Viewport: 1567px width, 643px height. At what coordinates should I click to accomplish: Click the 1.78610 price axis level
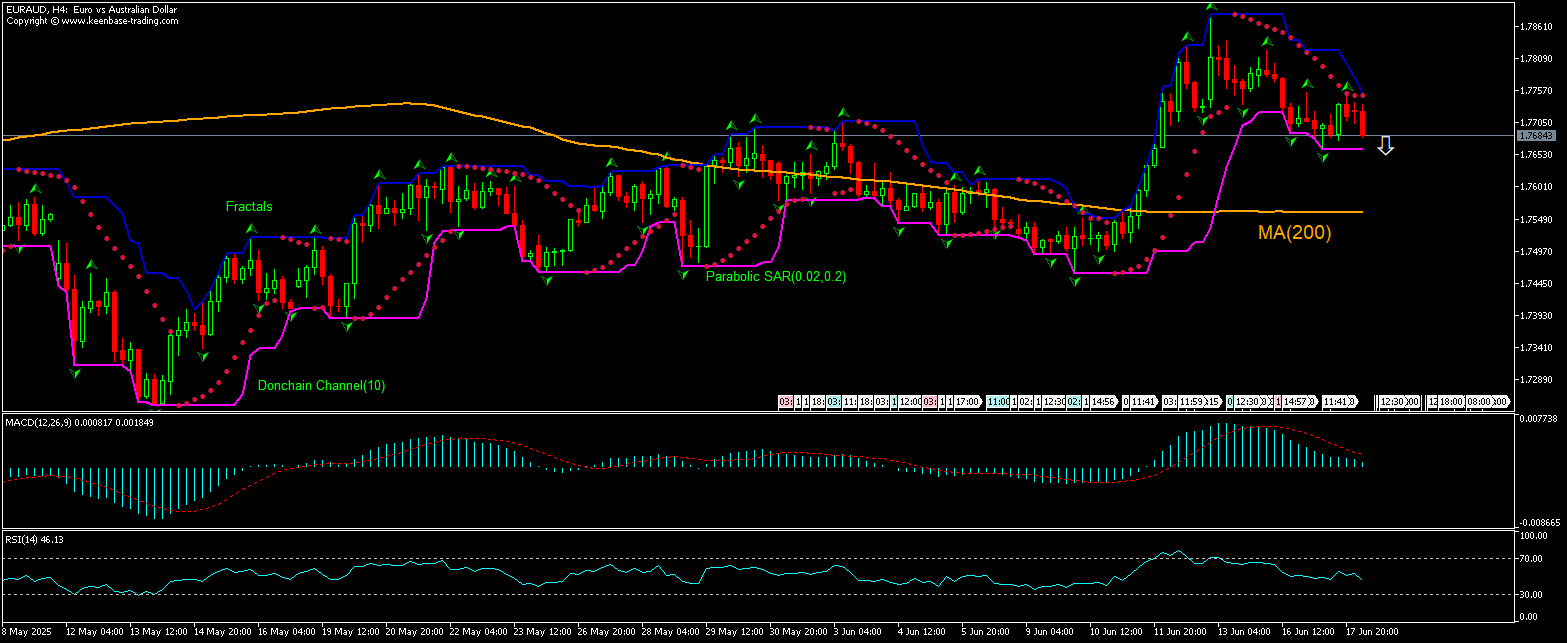click(x=1535, y=27)
